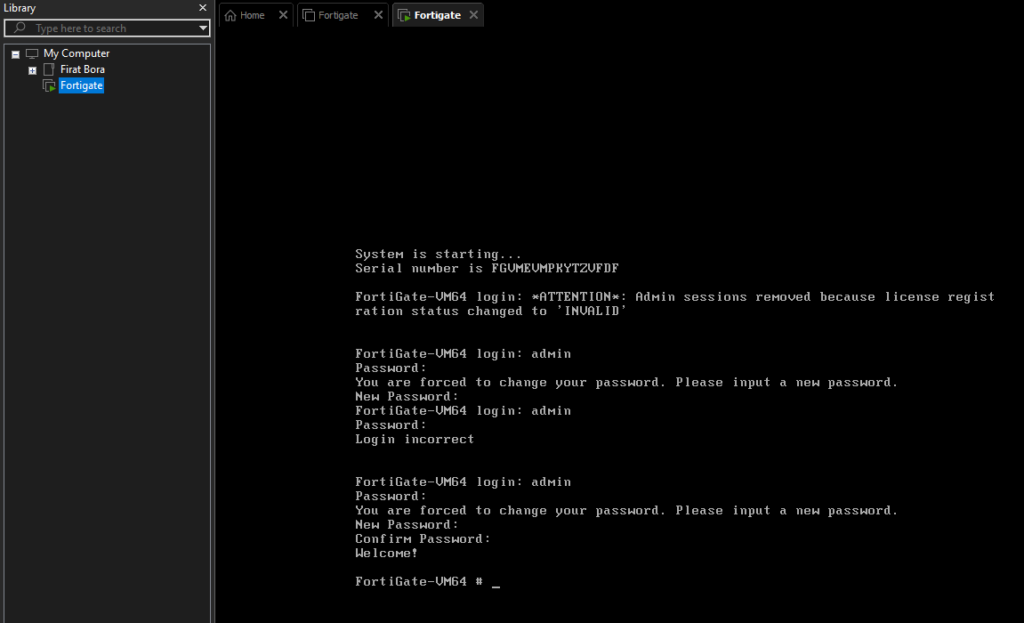1024x623 pixels.
Task: Click the search magnifier icon in Library
Action: (x=20, y=27)
